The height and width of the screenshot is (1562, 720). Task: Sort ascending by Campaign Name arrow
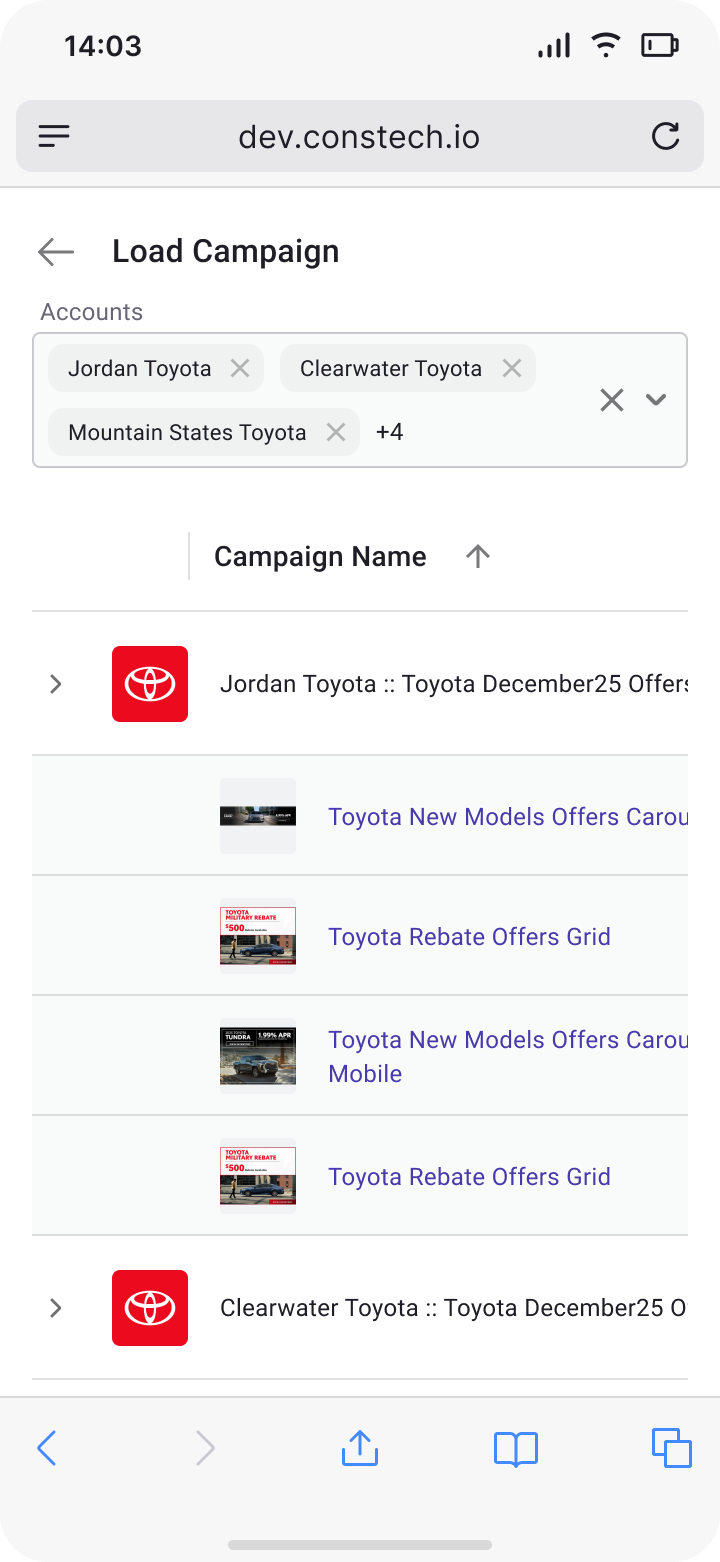coord(478,557)
